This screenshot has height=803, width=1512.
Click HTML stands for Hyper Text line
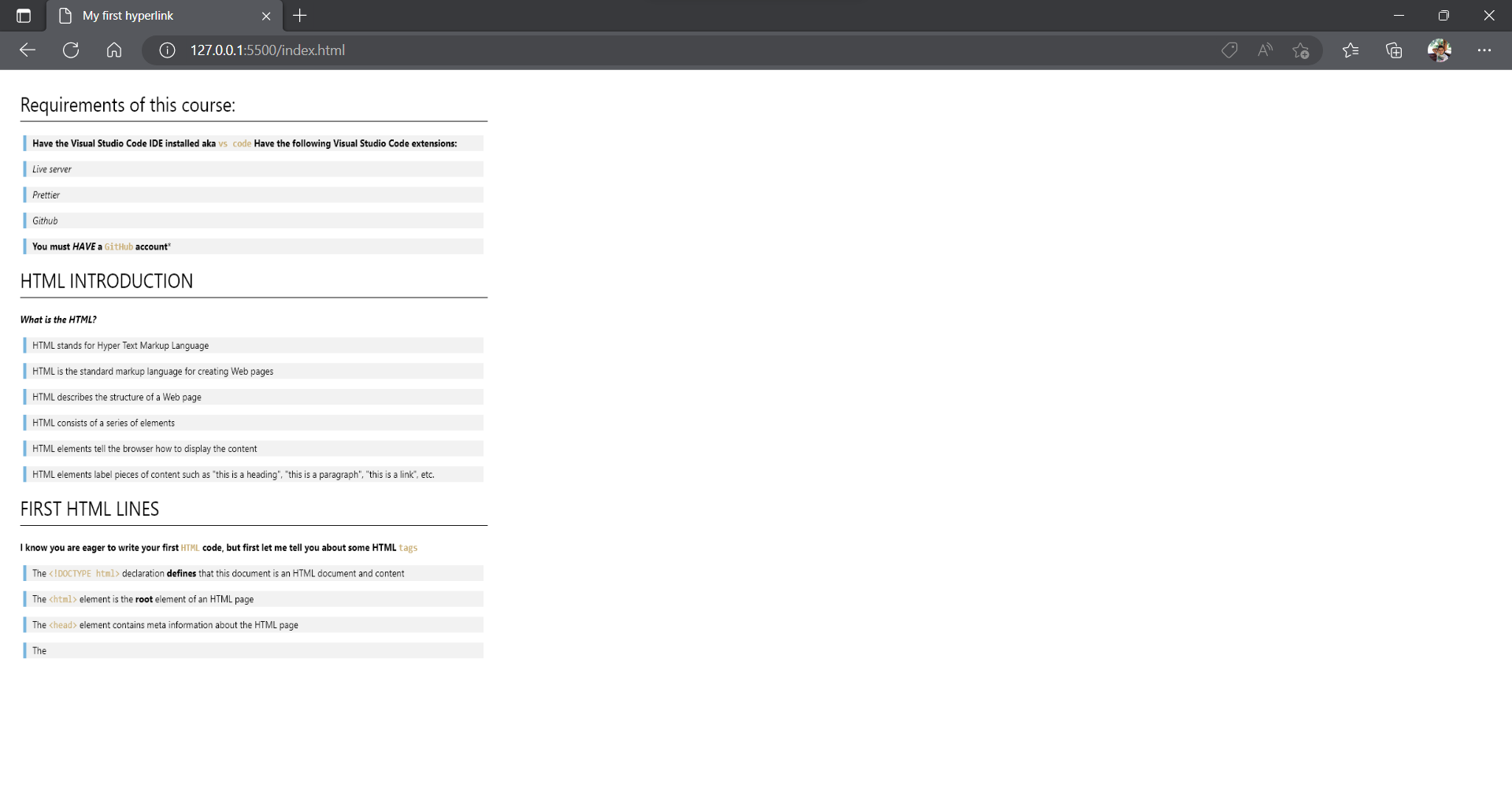point(253,346)
